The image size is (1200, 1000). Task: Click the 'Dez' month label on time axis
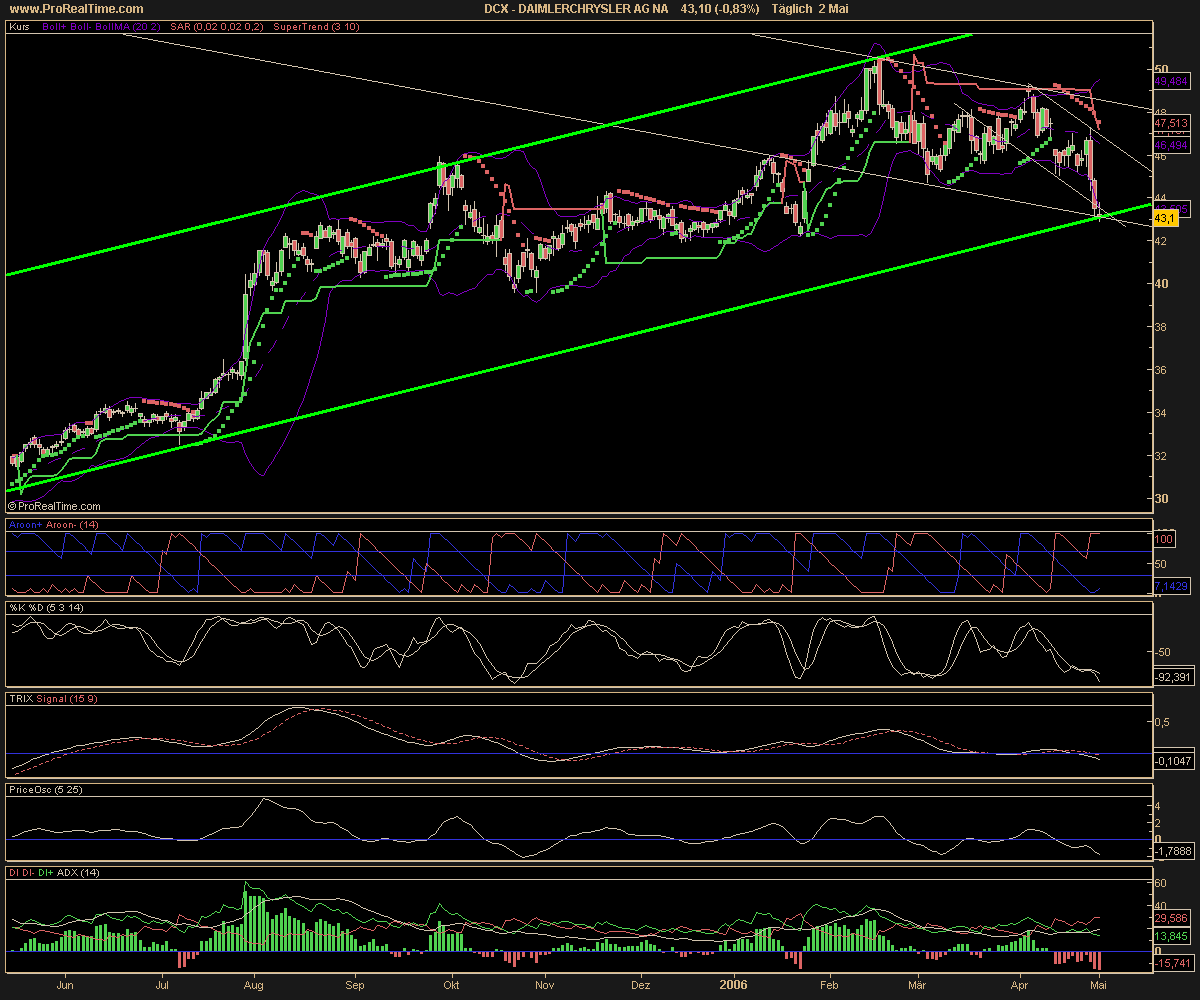[639, 986]
